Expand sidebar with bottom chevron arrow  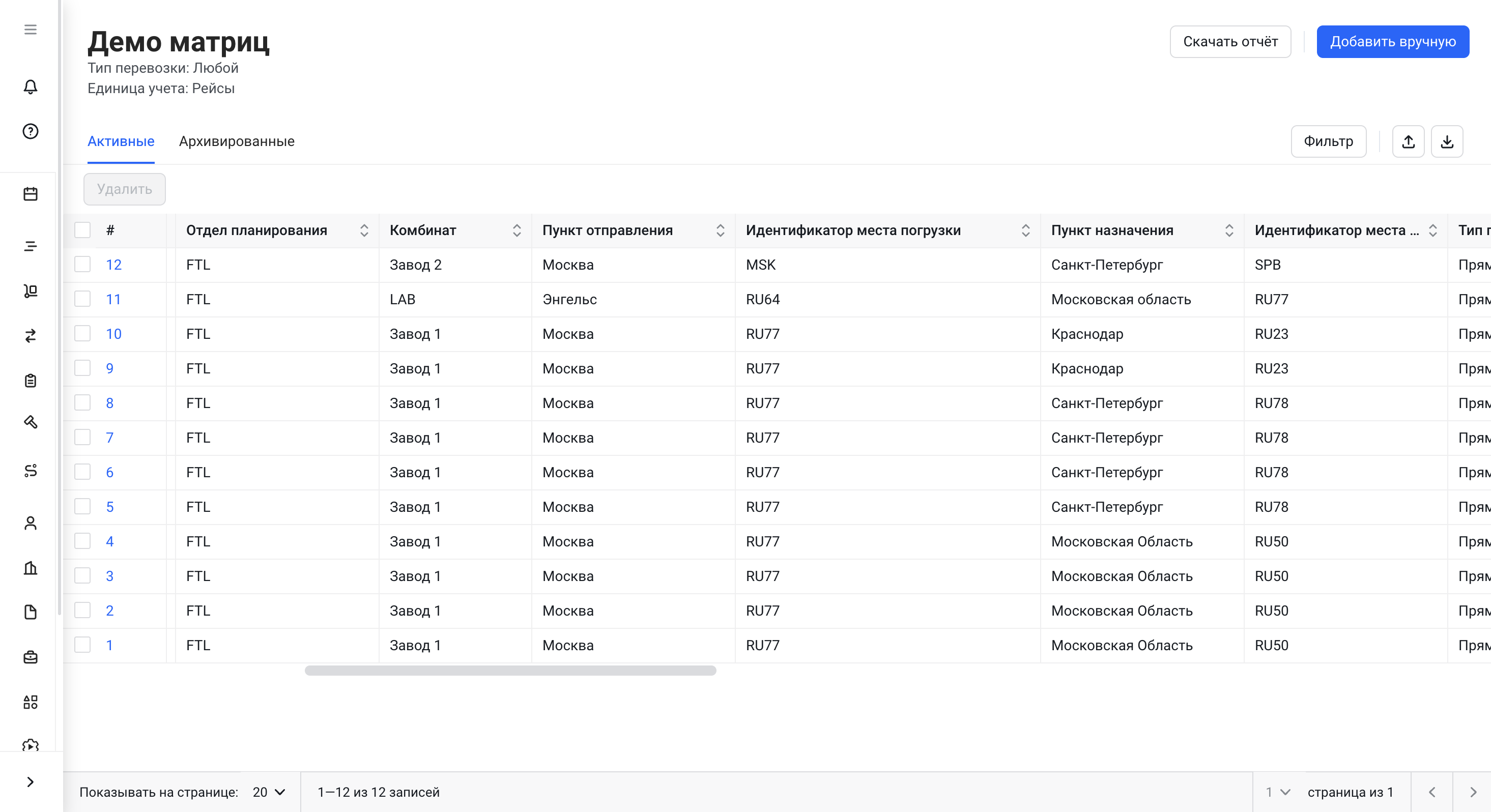pyautogui.click(x=30, y=782)
